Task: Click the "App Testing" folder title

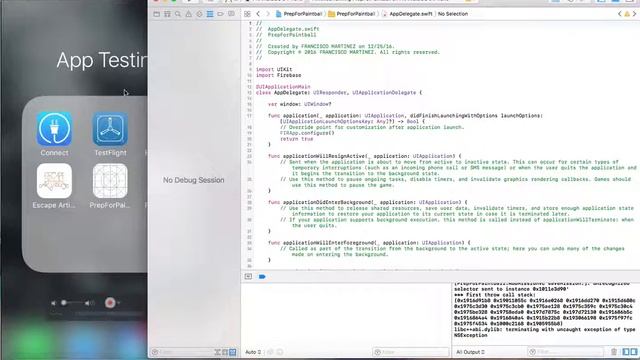Action: [102, 60]
